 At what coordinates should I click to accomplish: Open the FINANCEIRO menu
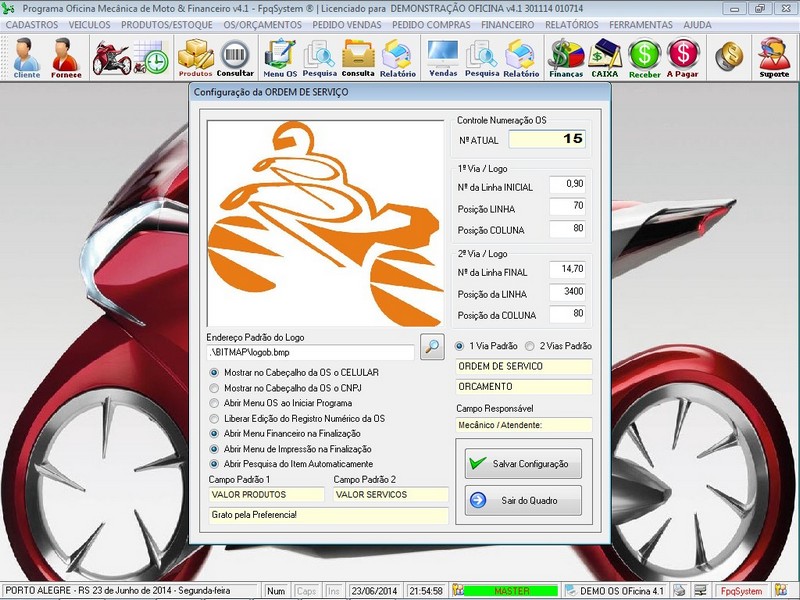point(506,25)
